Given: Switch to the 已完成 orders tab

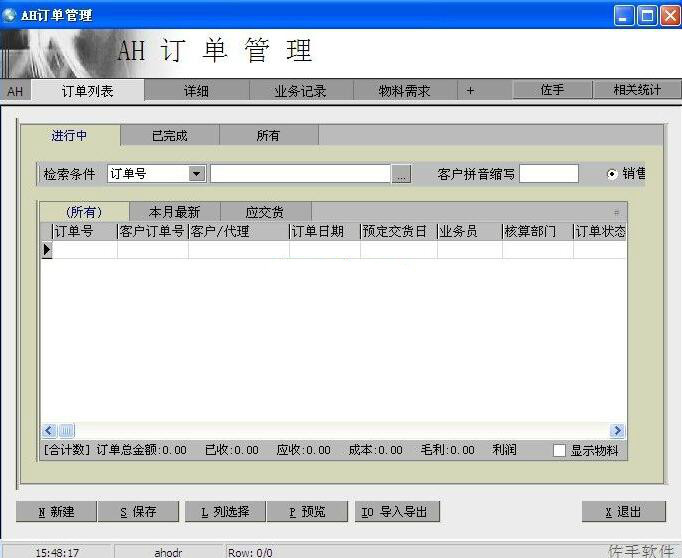Looking at the screenshot, I should [170, 136].
